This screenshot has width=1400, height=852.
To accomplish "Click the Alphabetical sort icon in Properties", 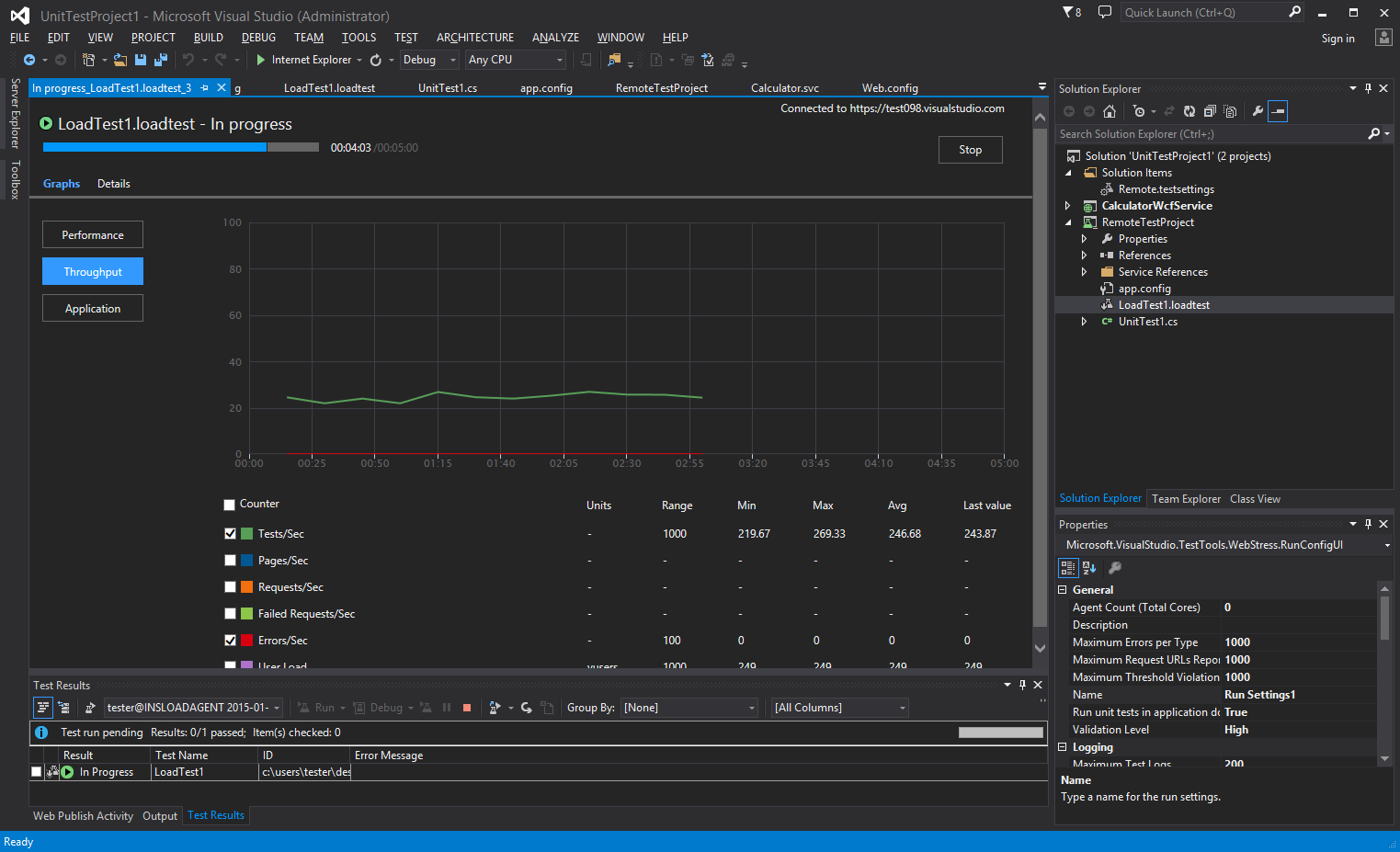I will pos(1089,568).
